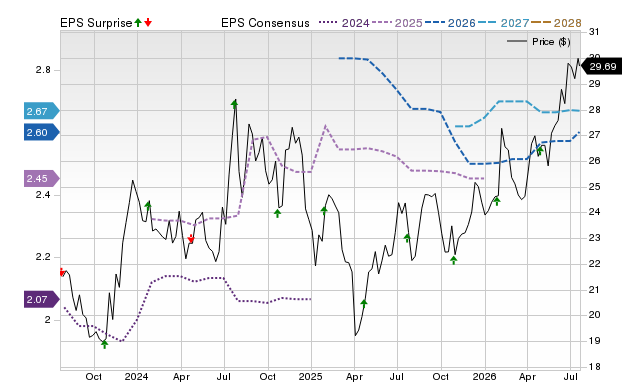Click the 2.07 consensus value tag
This screenshot has height=382, width=640.
pos(42,300)
